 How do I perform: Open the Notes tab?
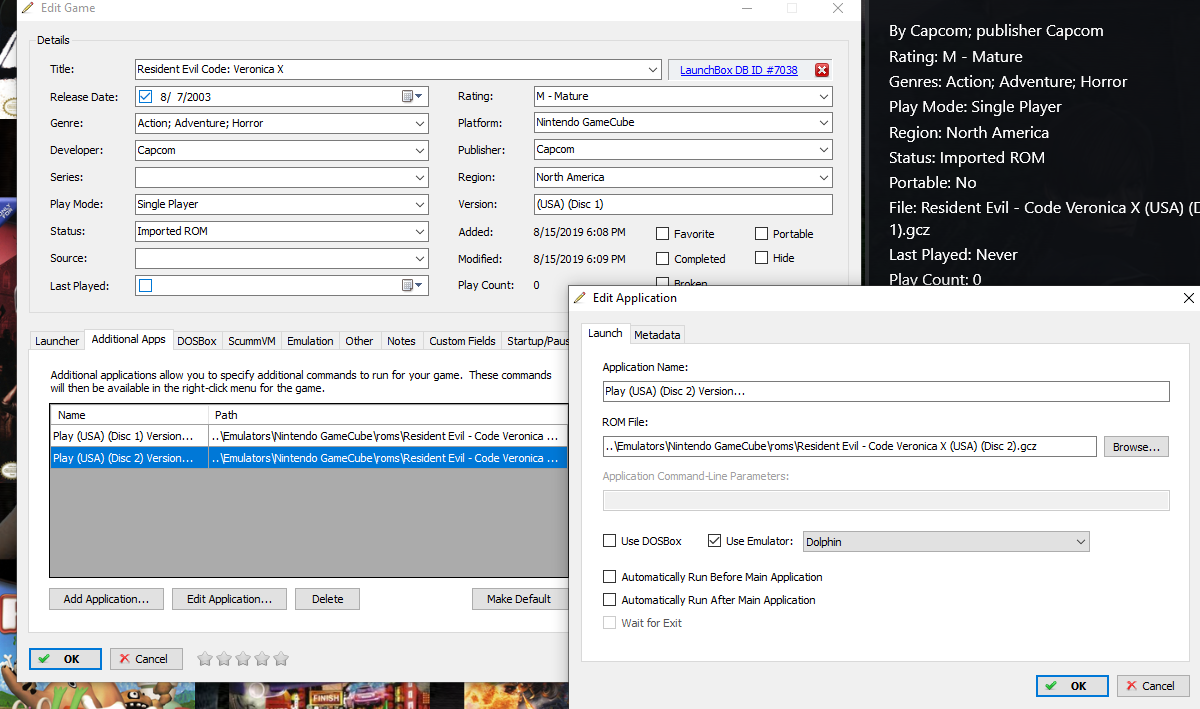401,341
